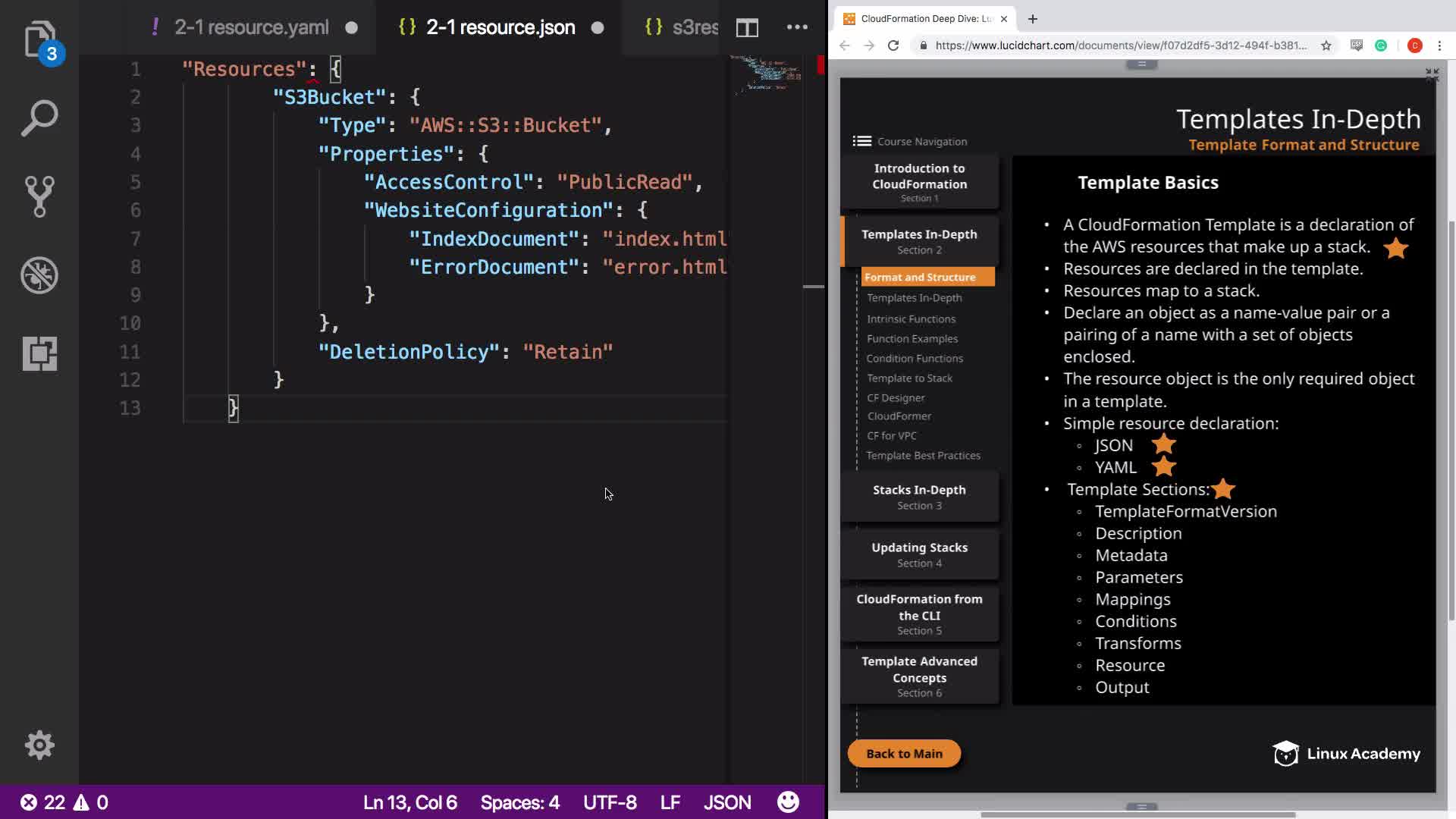Select Stacks In-Depth Section 3
Viewport: 1456px width, 819px height.
coord(919,497)
